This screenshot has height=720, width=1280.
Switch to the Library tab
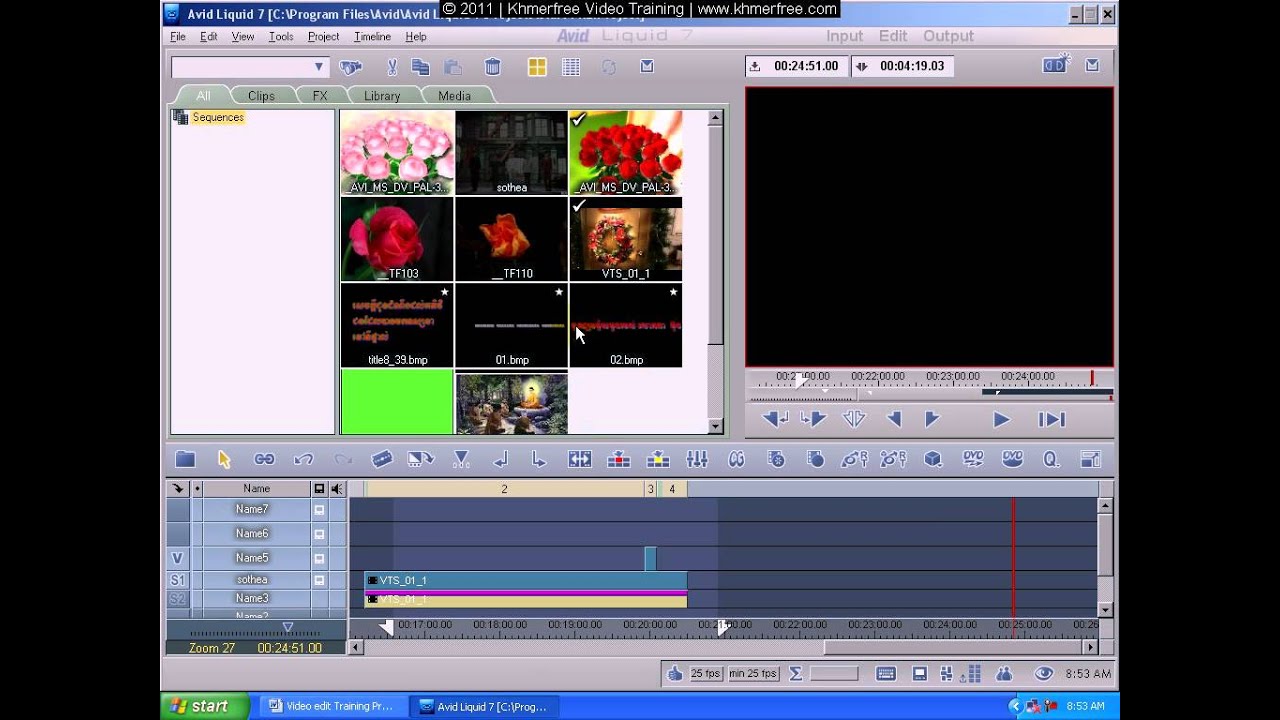tap(382, 96)
